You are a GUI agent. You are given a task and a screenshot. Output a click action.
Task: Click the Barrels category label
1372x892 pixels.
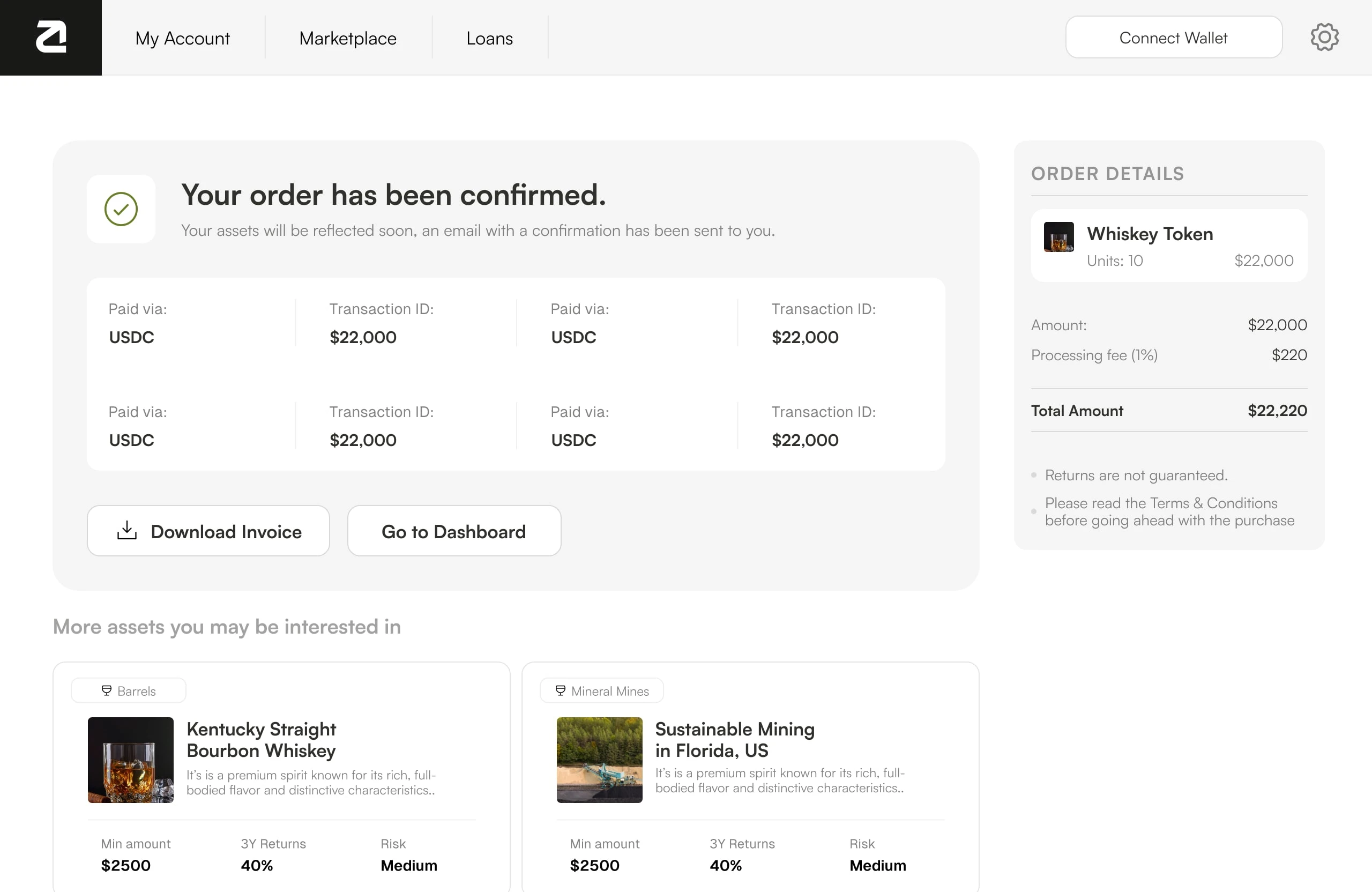click(137, 691)
